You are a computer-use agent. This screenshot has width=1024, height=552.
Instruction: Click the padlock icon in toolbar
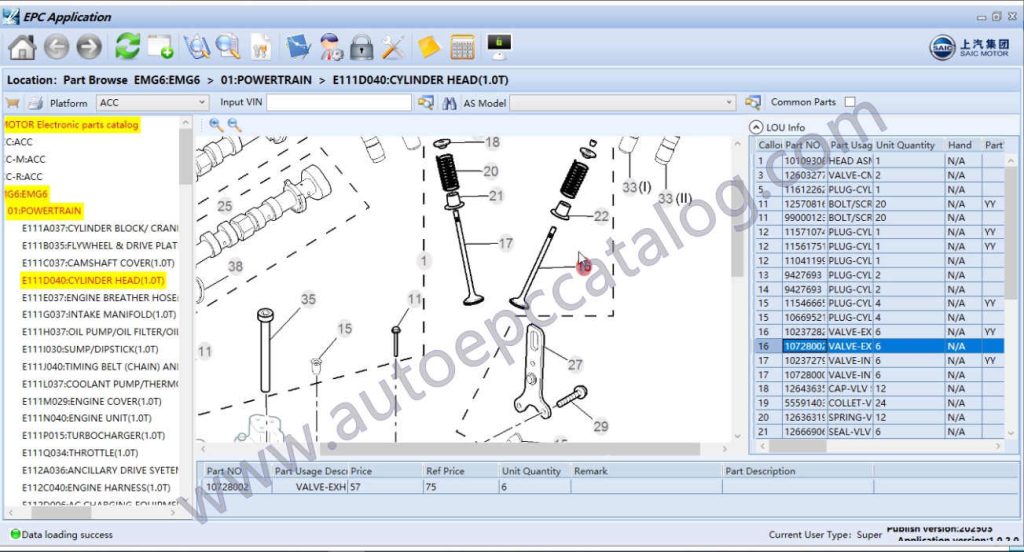(361, 47)
